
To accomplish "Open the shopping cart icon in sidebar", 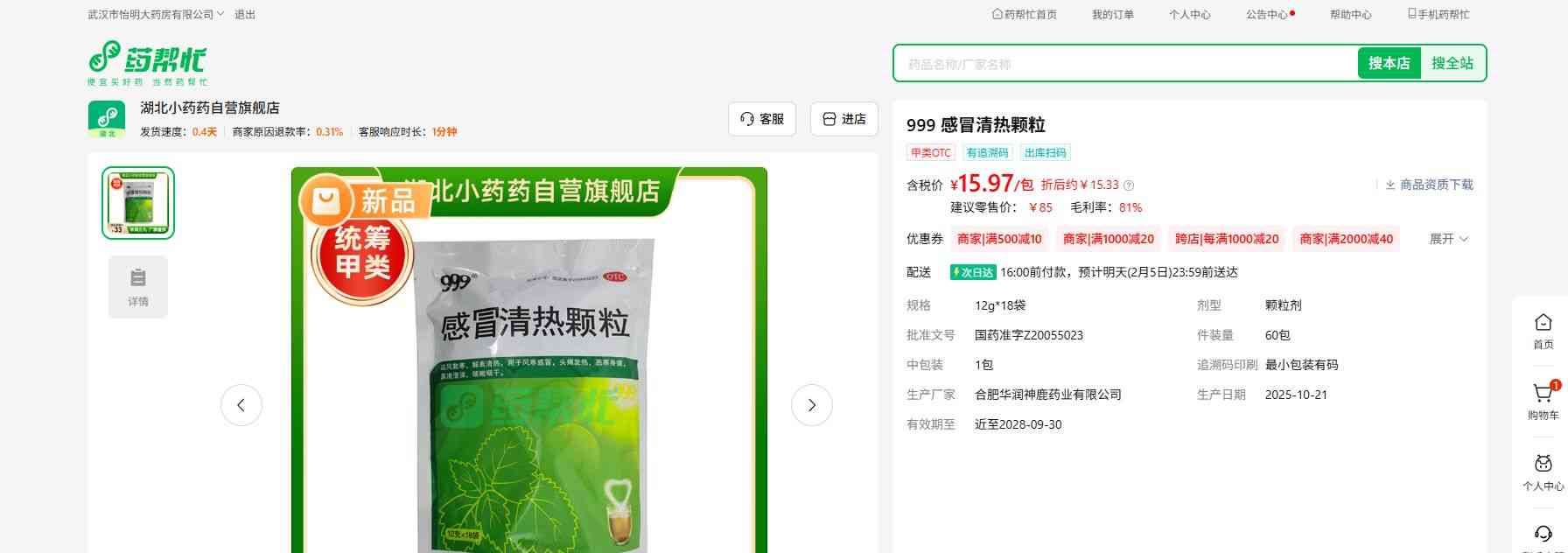I will [1543, 395].
